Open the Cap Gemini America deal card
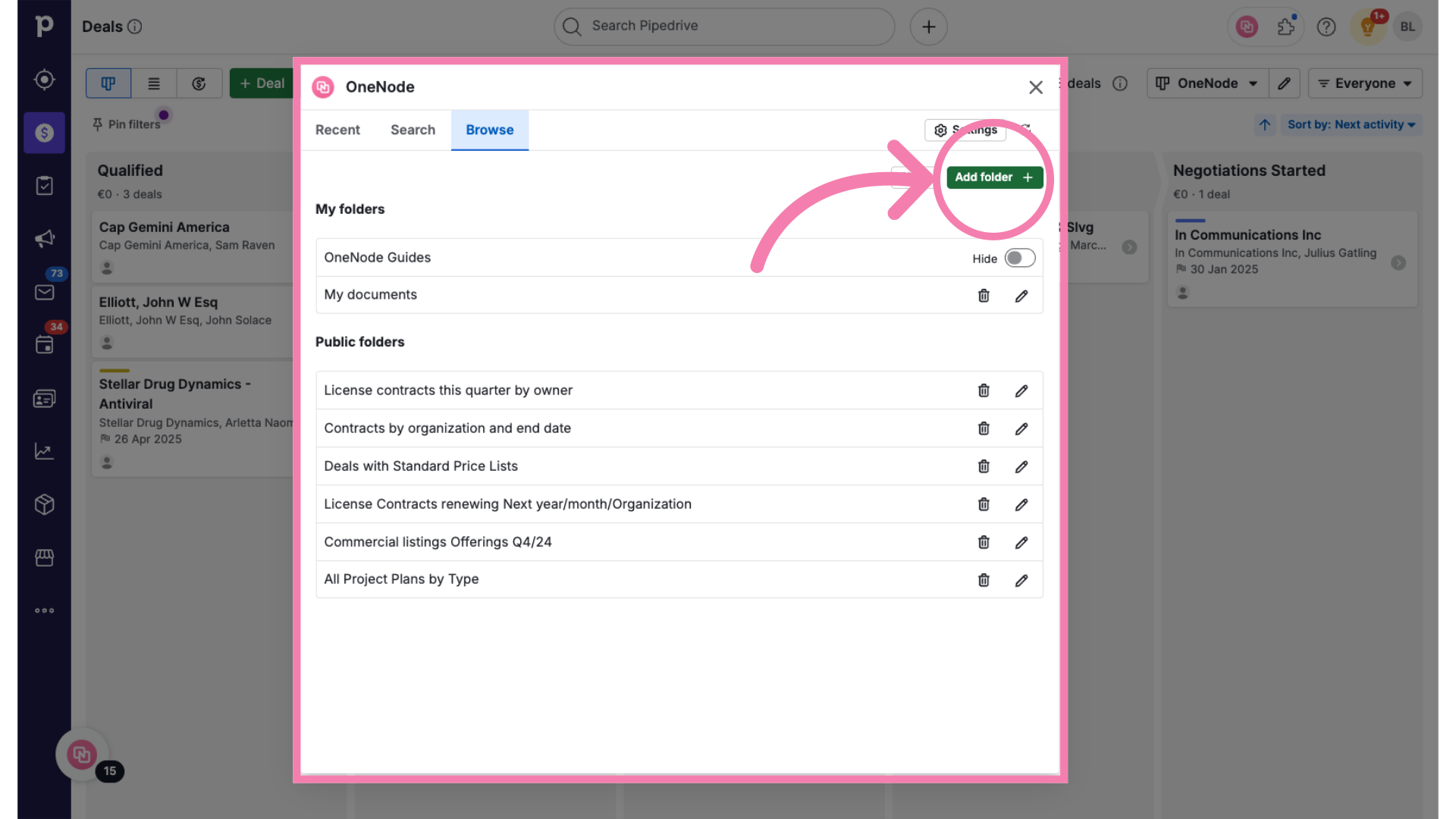1456x819 pixels. (x=193, y=246)
